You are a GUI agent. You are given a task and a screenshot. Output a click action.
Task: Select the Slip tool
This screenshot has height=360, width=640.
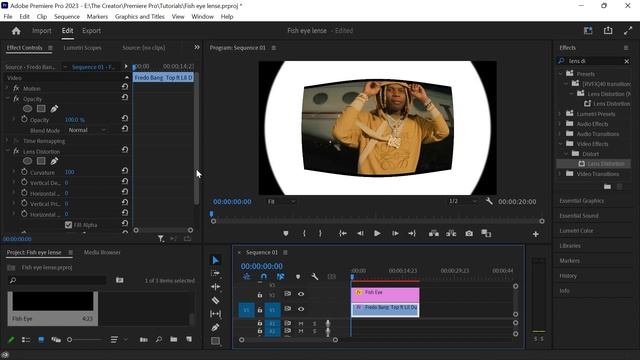point(216,314)
